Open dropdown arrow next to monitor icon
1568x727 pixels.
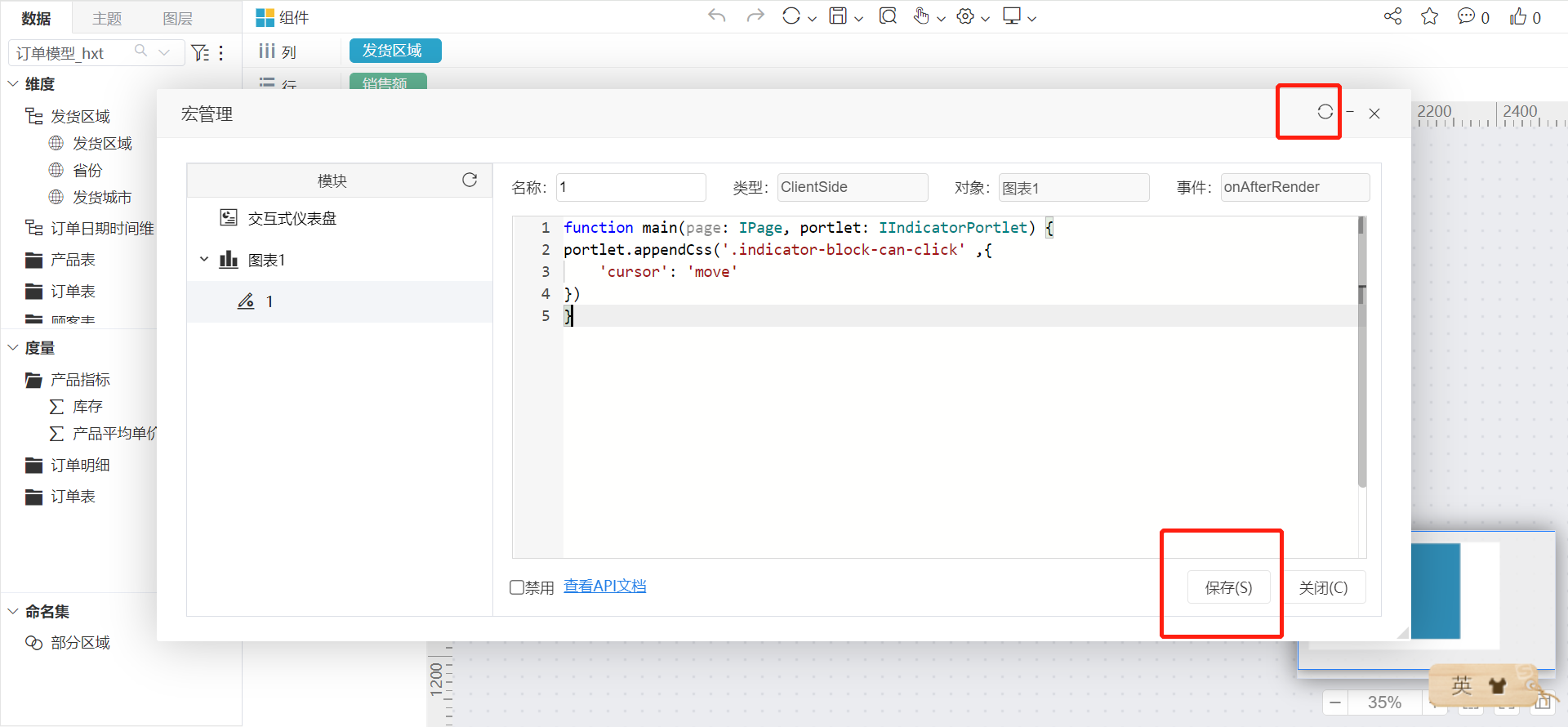(x=1031, y=19)
